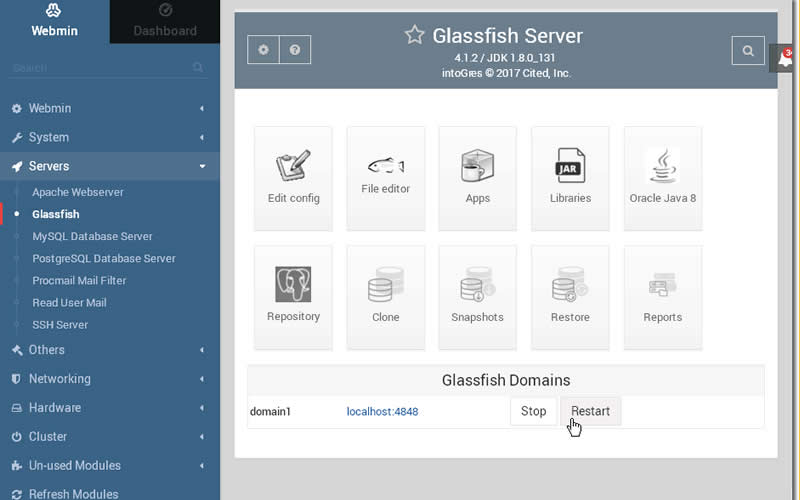Switch to the Dashboard tab
Viewport: 800px width, 500px height.
pyautogui.click(x=165, y=21)
